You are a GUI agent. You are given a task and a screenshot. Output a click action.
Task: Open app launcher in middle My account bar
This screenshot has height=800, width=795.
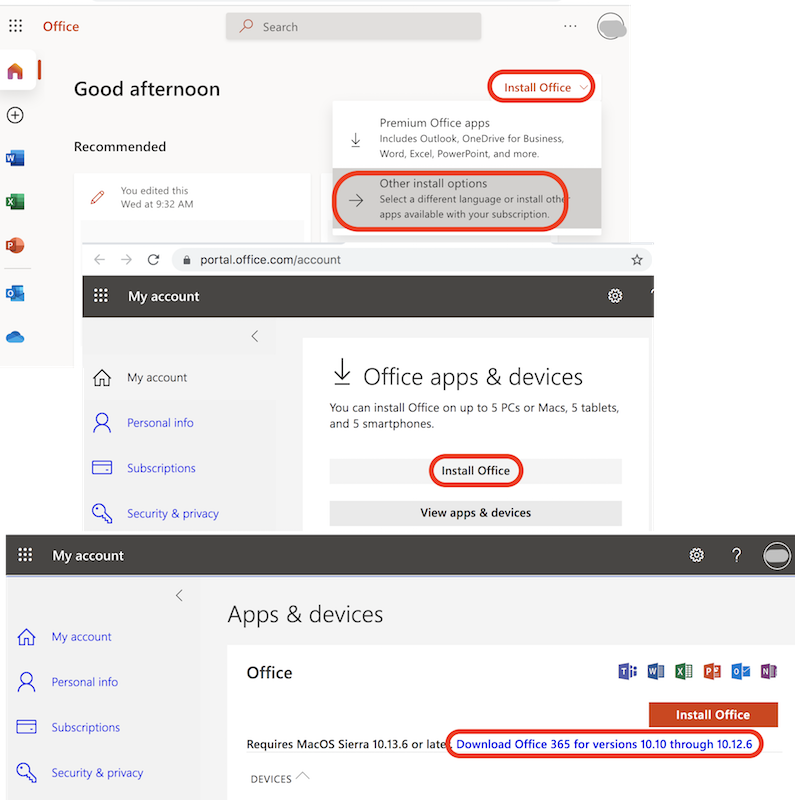point(101,296)
